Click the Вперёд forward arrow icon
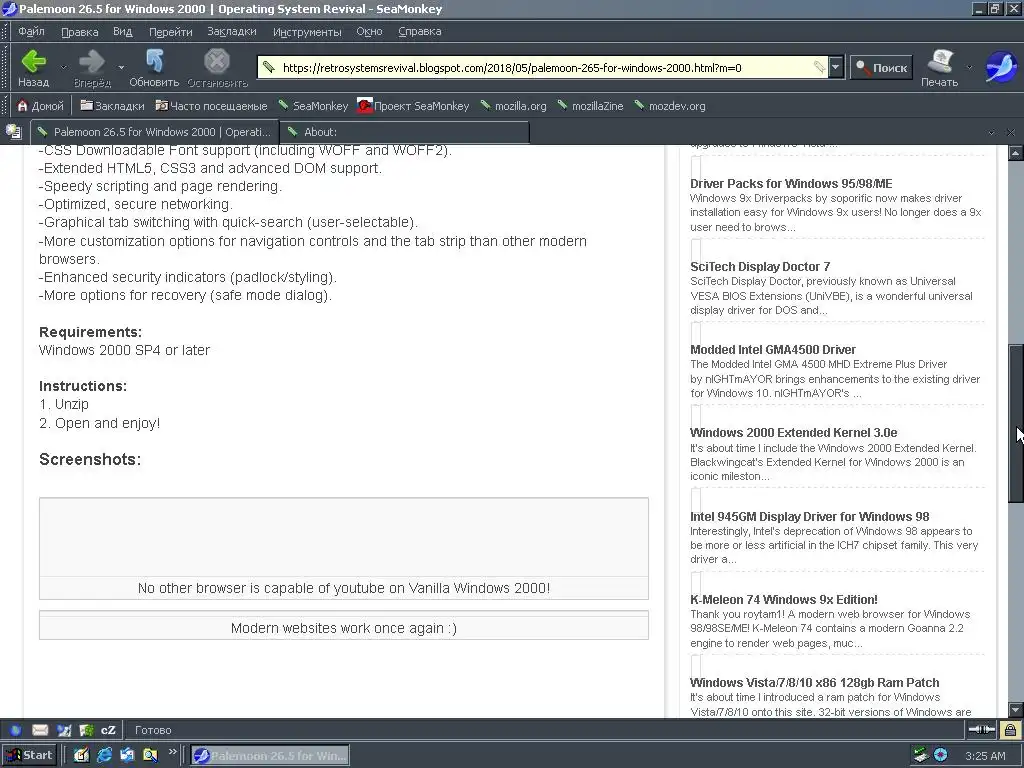Viewport: 1024px width, 768px height. [x=92, y=61]
